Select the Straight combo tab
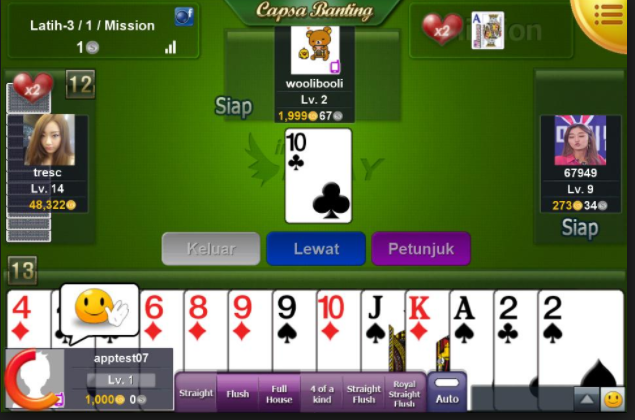The width and height of the screenshot is (635, 420). coord(196,393)
